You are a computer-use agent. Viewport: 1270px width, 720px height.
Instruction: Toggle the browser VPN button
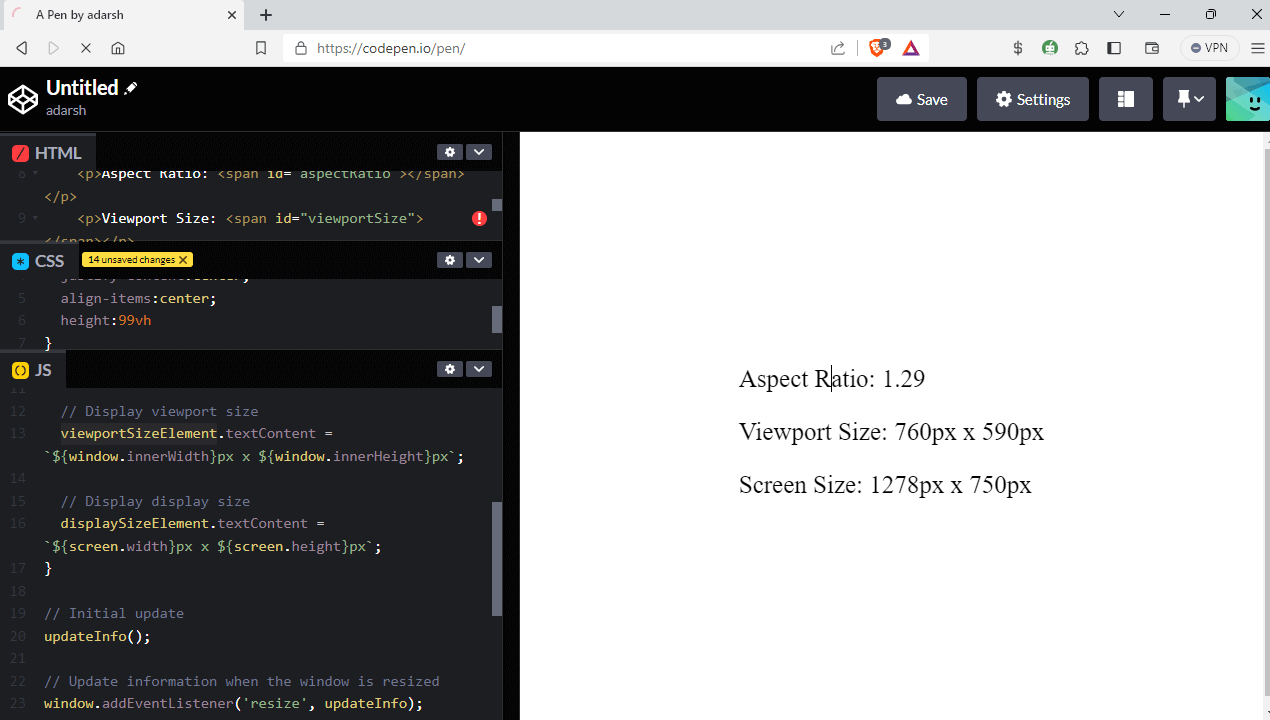(x=1209, y=47)
